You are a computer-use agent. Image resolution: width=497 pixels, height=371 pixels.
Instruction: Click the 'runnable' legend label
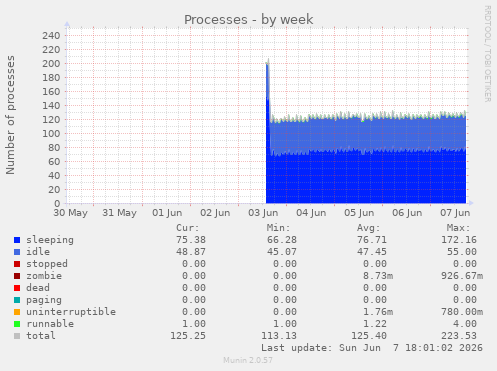click(x=50, y=324)
